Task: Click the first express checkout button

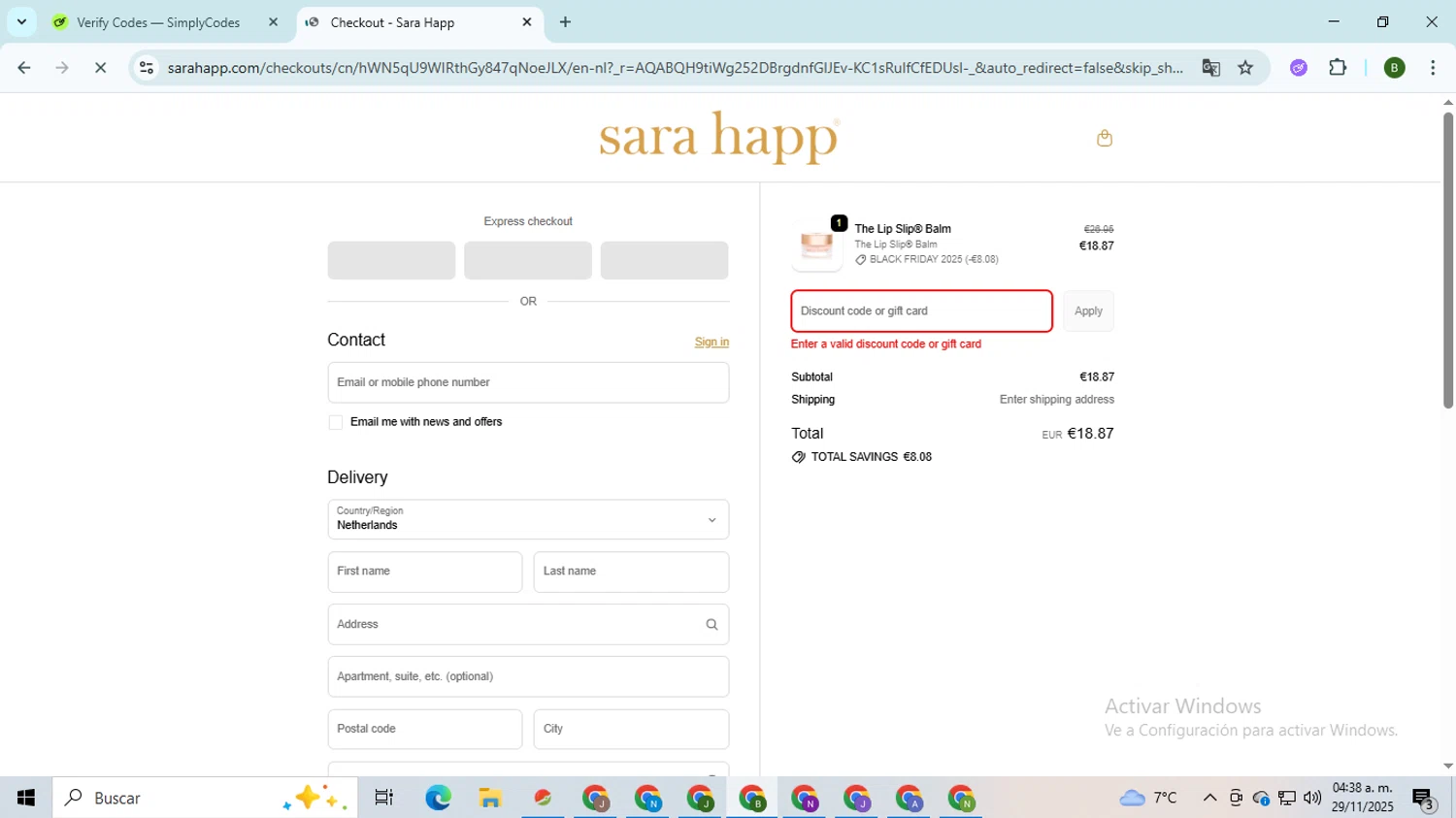Action: [391, 260]
